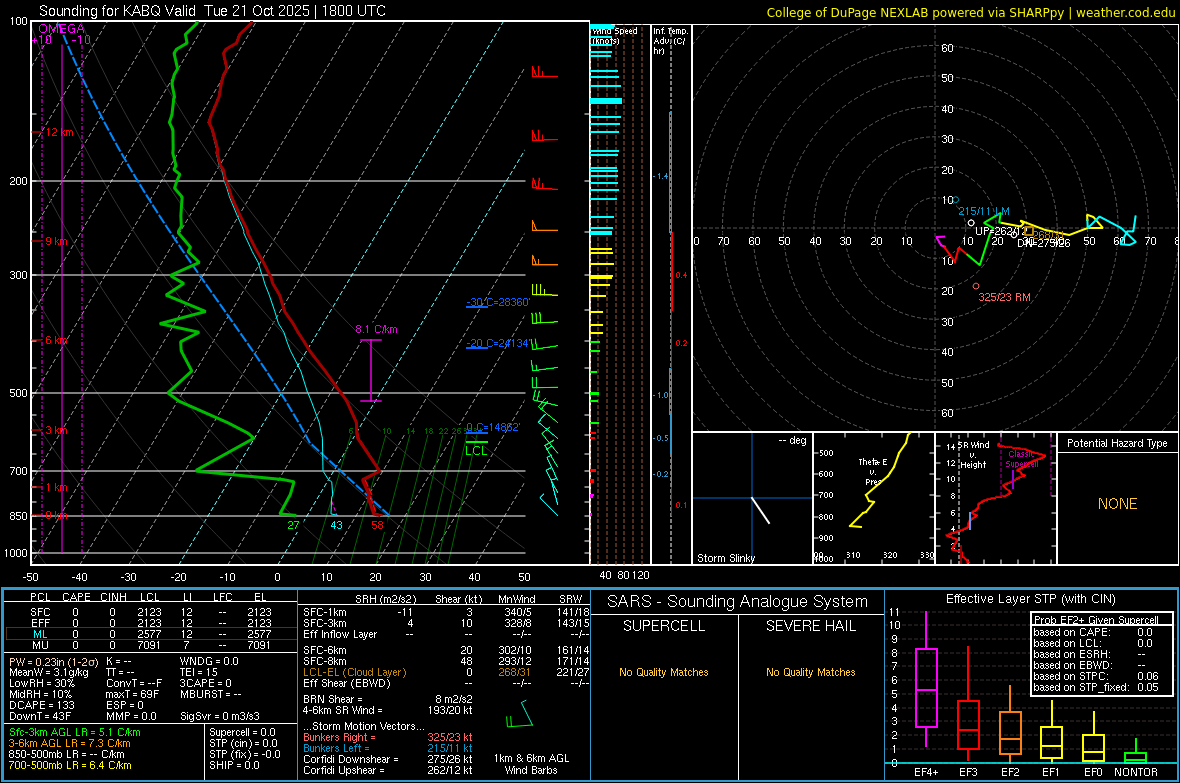Click the SUPERCELL column header
This screenshot has height=783, width=1180.
tap(664, 626)
